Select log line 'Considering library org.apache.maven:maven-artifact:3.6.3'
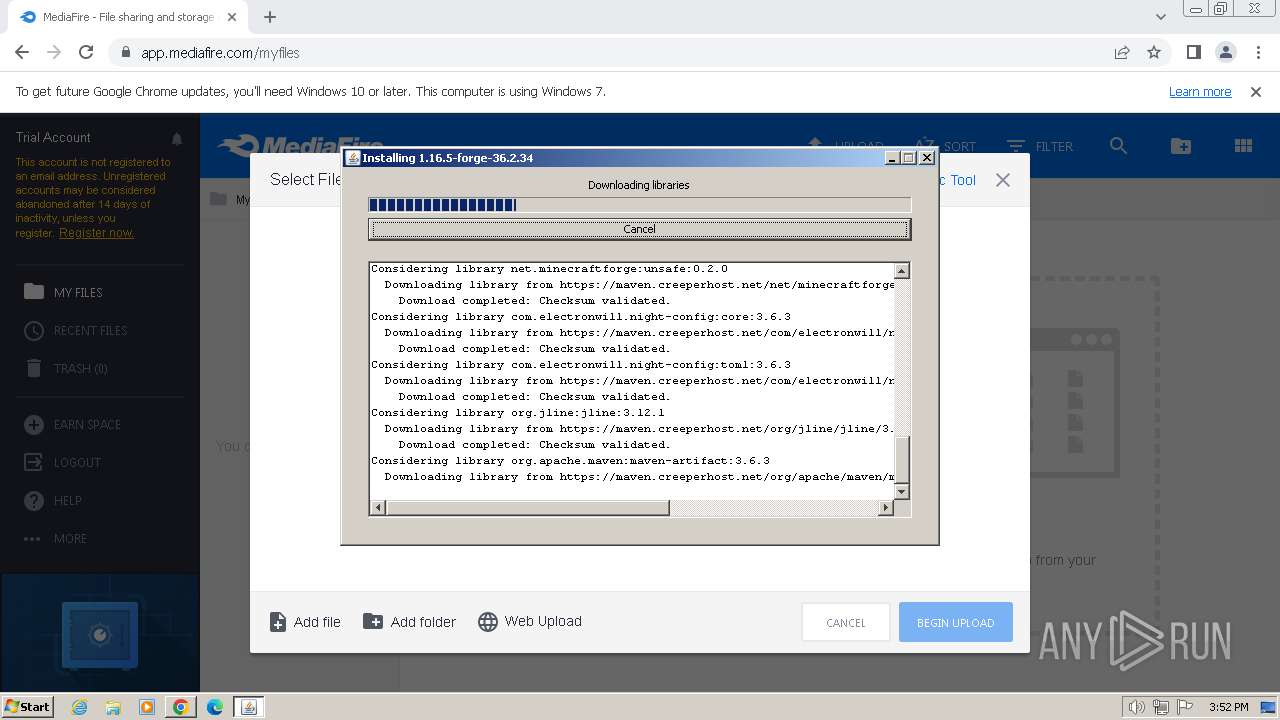This screenshot has width=1280, height=720. 570,461
